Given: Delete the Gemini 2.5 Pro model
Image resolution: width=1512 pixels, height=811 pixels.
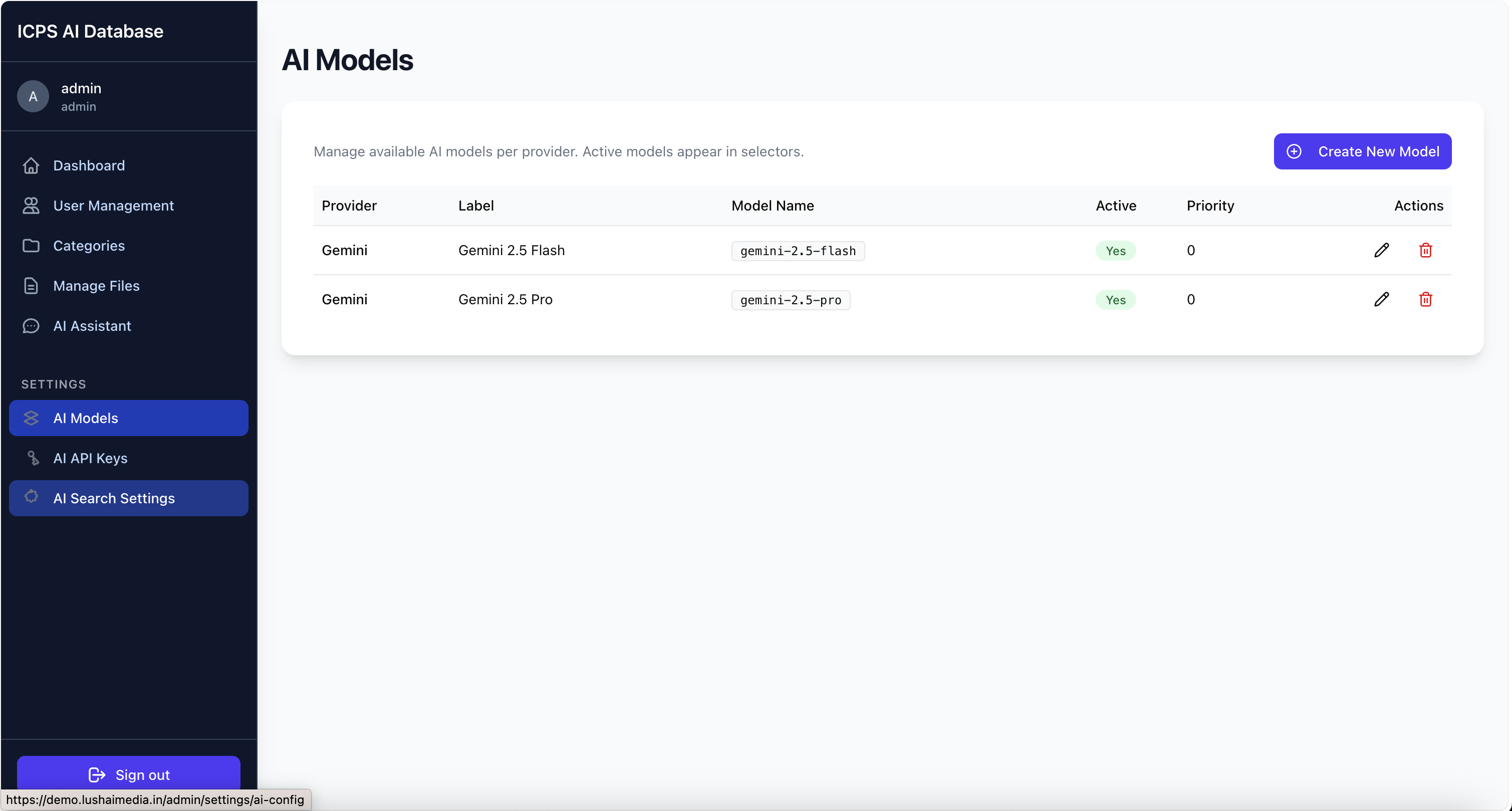Looking at the screenshot, I should [x=1425, y=300].
